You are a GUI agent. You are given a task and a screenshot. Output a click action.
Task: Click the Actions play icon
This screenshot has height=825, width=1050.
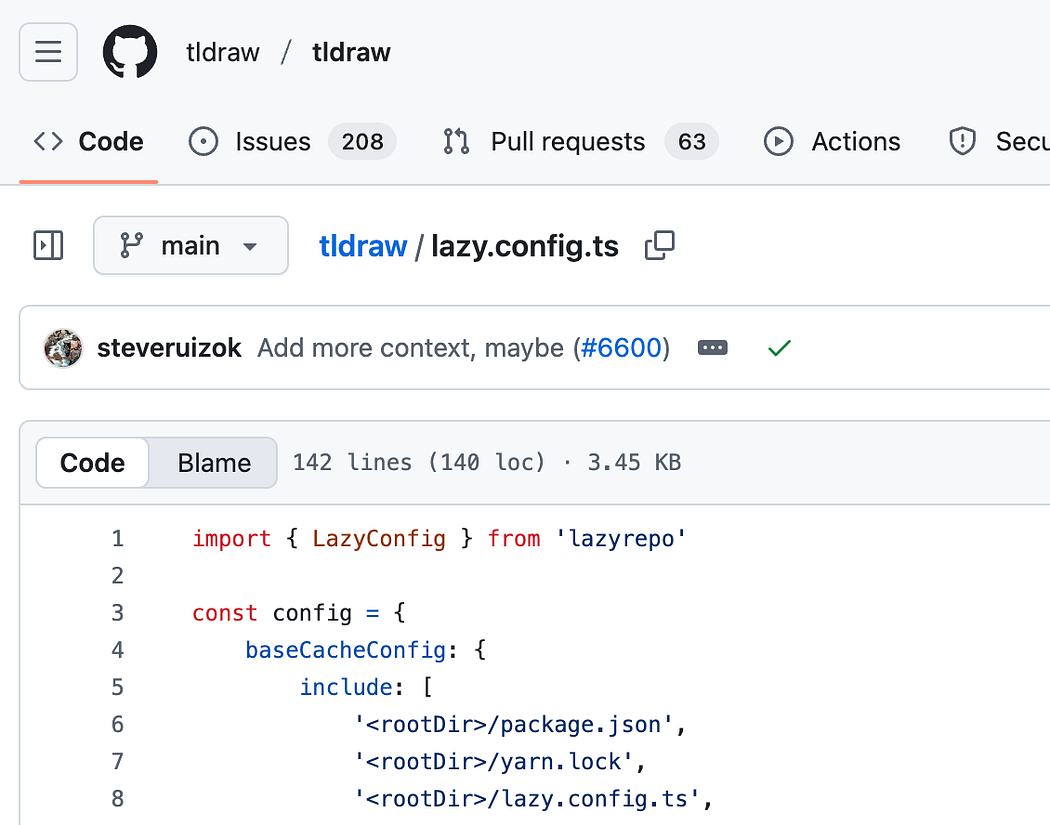[778, 141]
